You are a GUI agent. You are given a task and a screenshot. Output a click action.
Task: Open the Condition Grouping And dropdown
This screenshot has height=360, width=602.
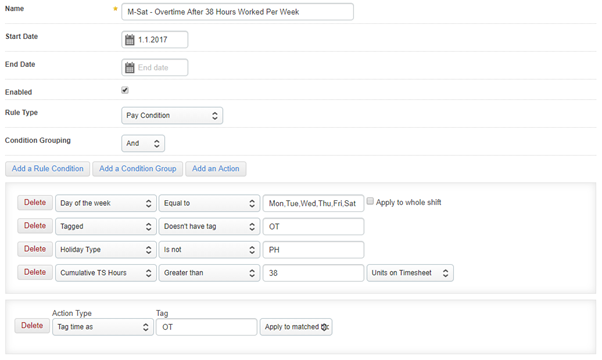point(143,144)
